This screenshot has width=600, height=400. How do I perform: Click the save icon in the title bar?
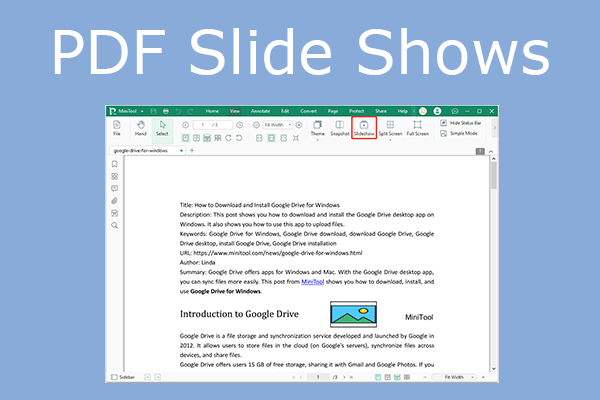tap(153, 111)
